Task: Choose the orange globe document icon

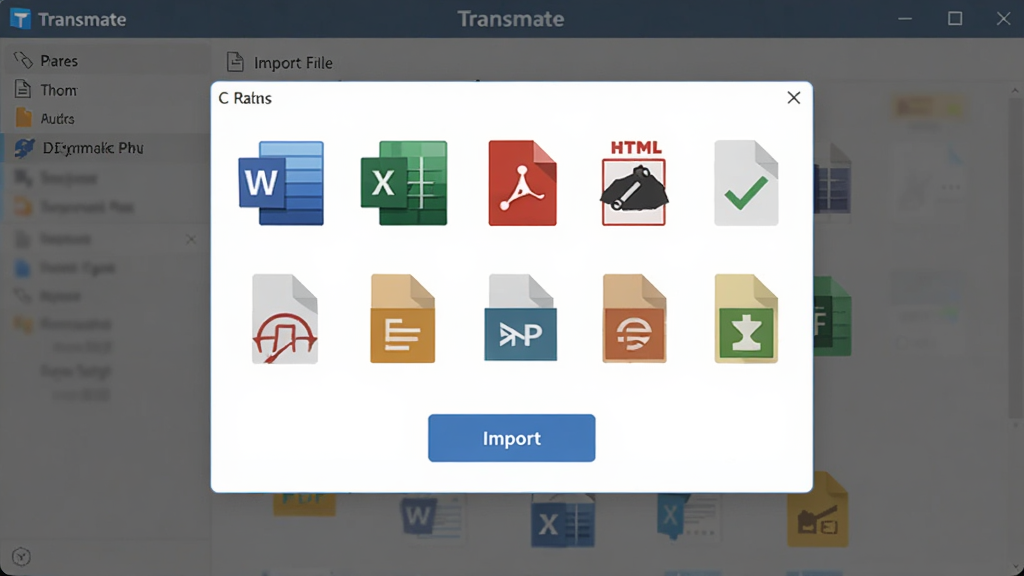Action: point(634,319)
